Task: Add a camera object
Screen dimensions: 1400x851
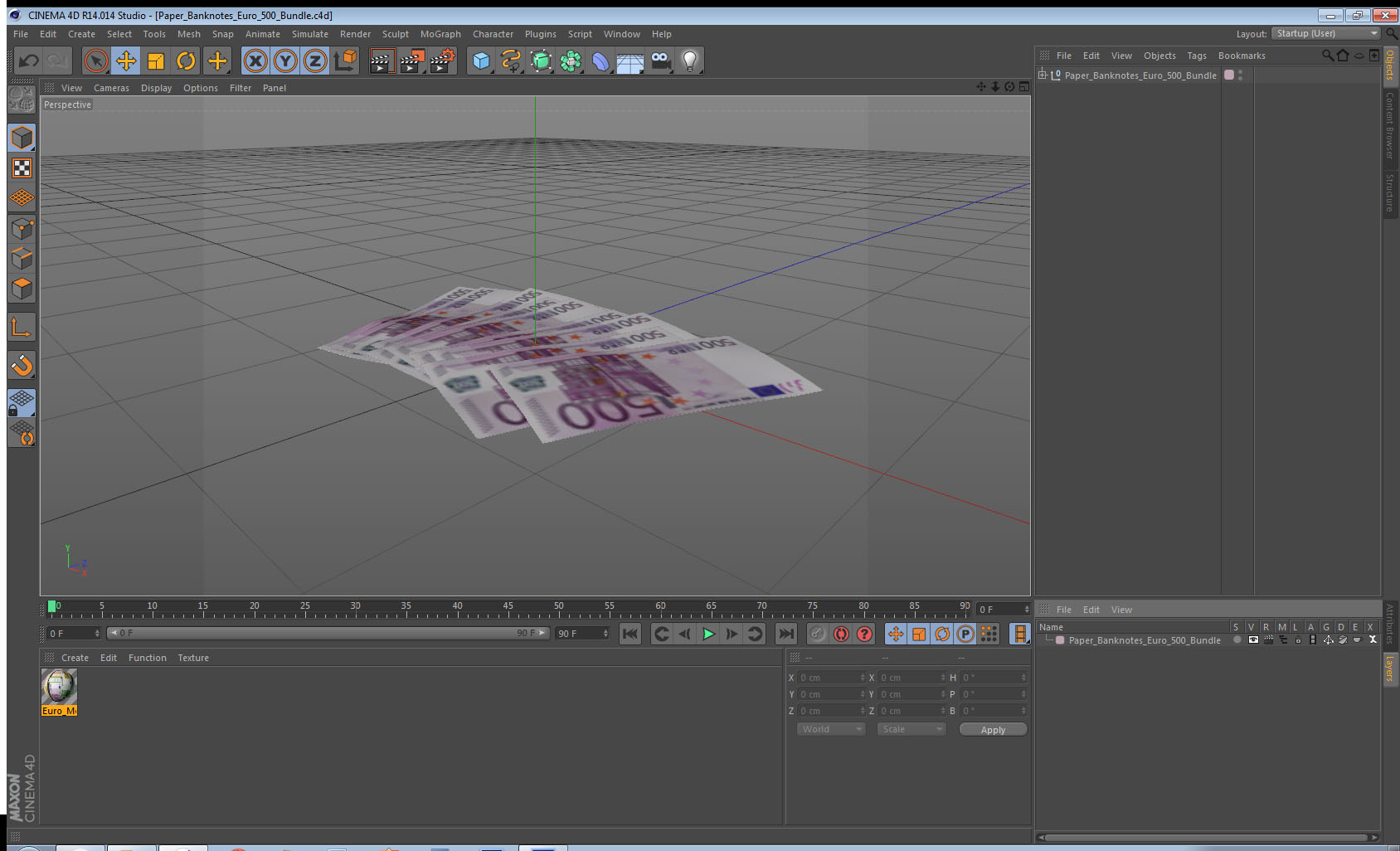Action: coord(660,61)
